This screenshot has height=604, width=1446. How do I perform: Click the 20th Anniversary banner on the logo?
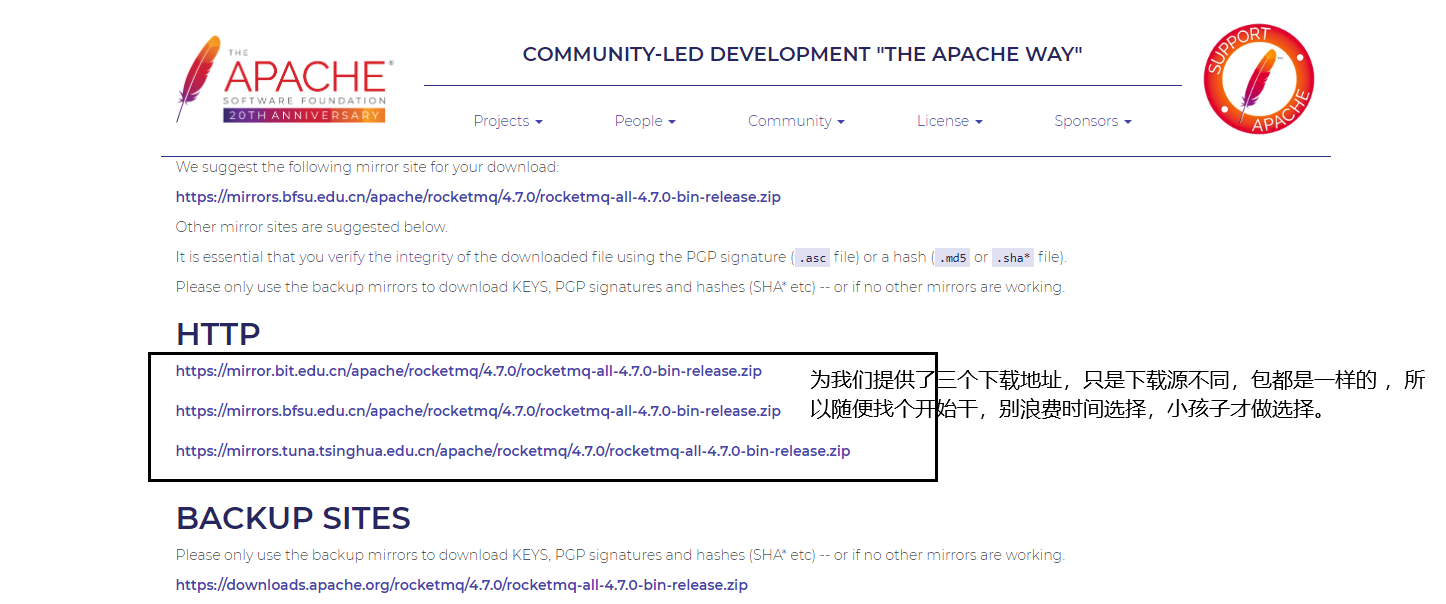(302, 115)
